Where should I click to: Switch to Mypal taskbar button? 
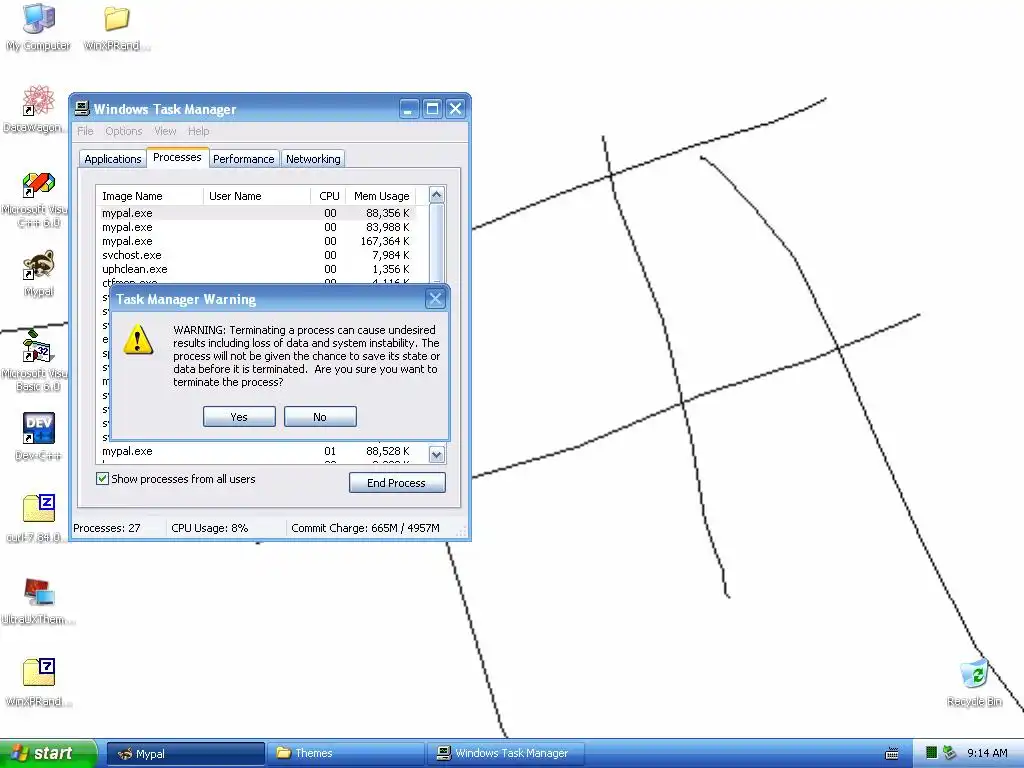(x=186, y=754)
